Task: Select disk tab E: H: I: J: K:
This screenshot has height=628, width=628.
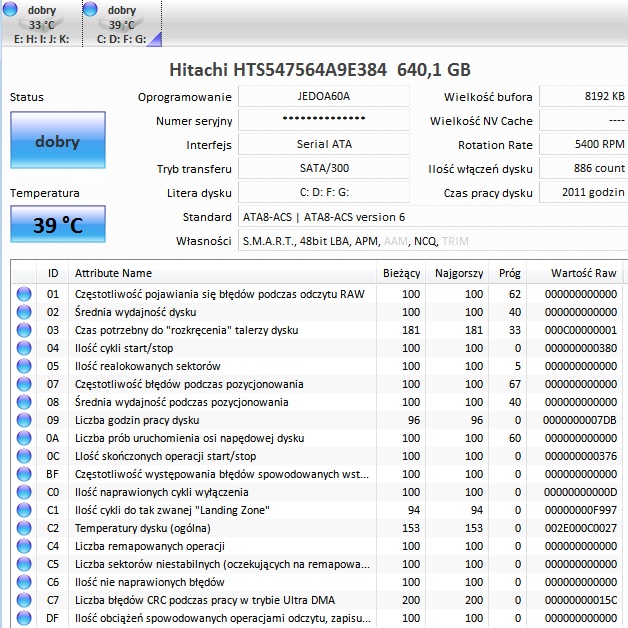Action: pos(41,23)
